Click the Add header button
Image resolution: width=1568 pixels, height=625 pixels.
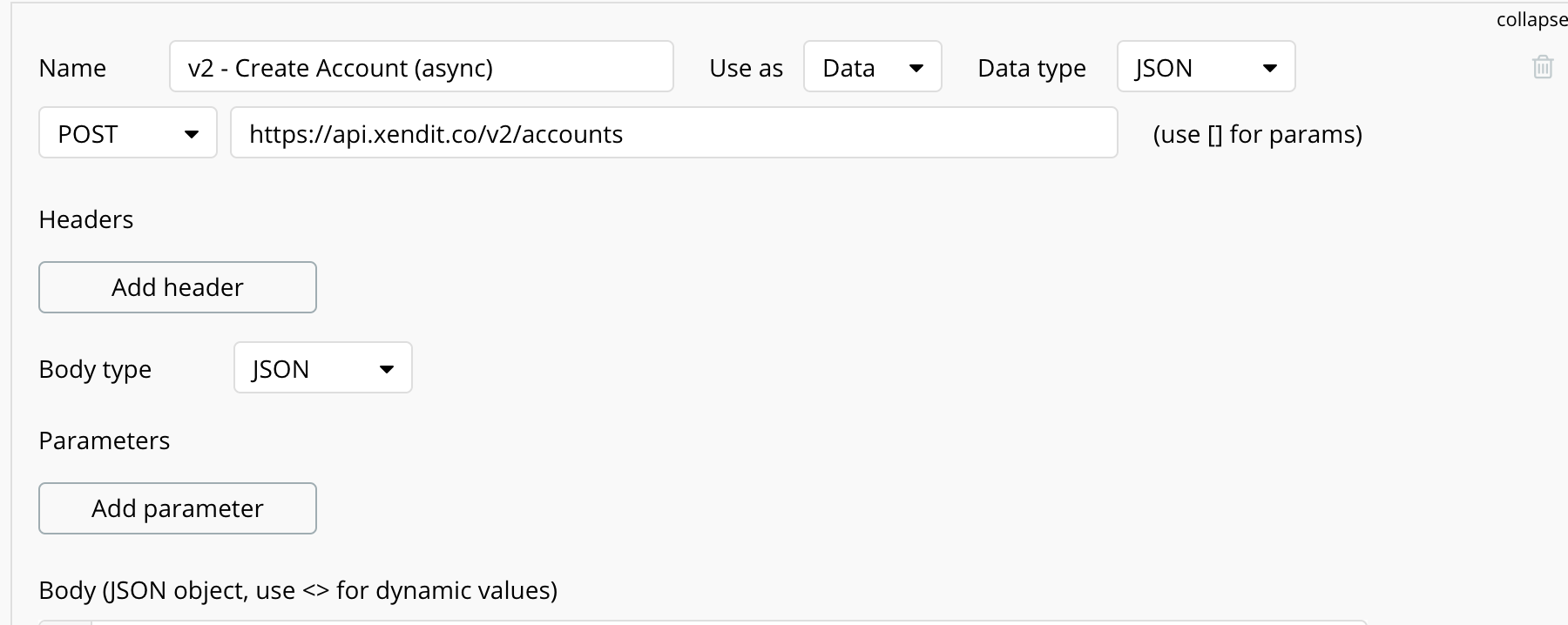[178, 287]
